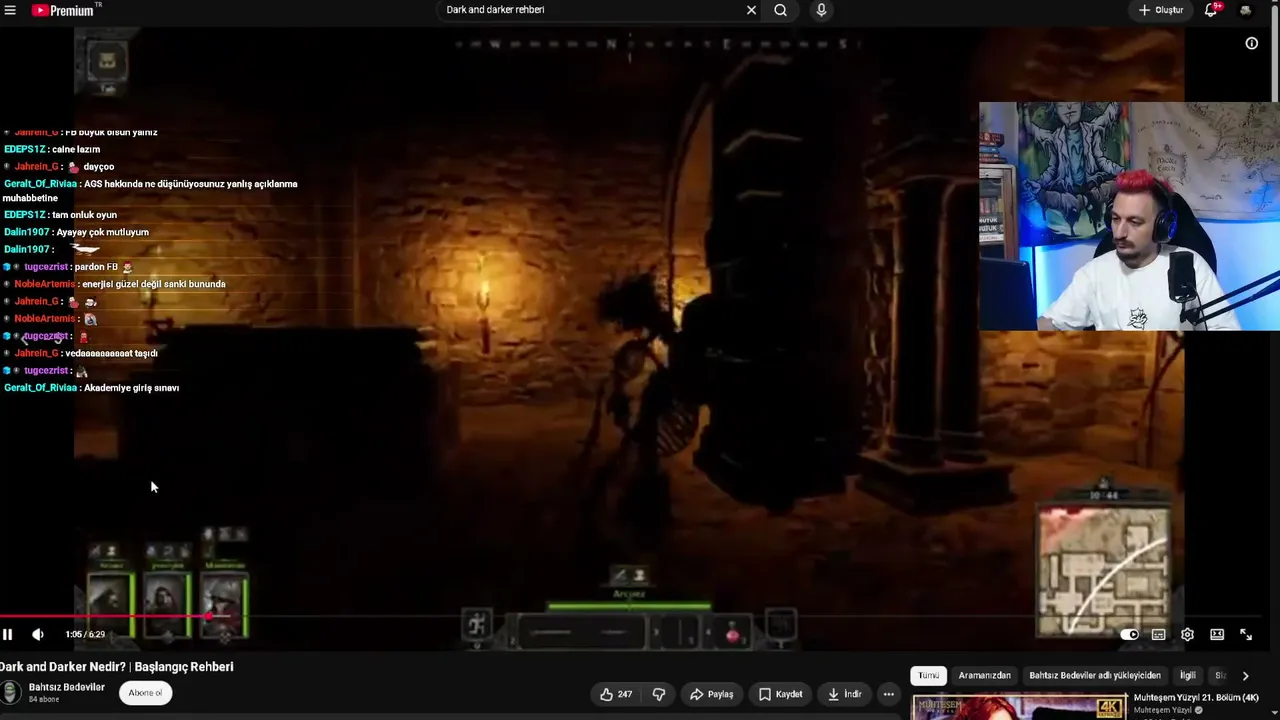Open the account avatar menu
This screenshot has height=720, width=1280.
(x=1245, y=10)
